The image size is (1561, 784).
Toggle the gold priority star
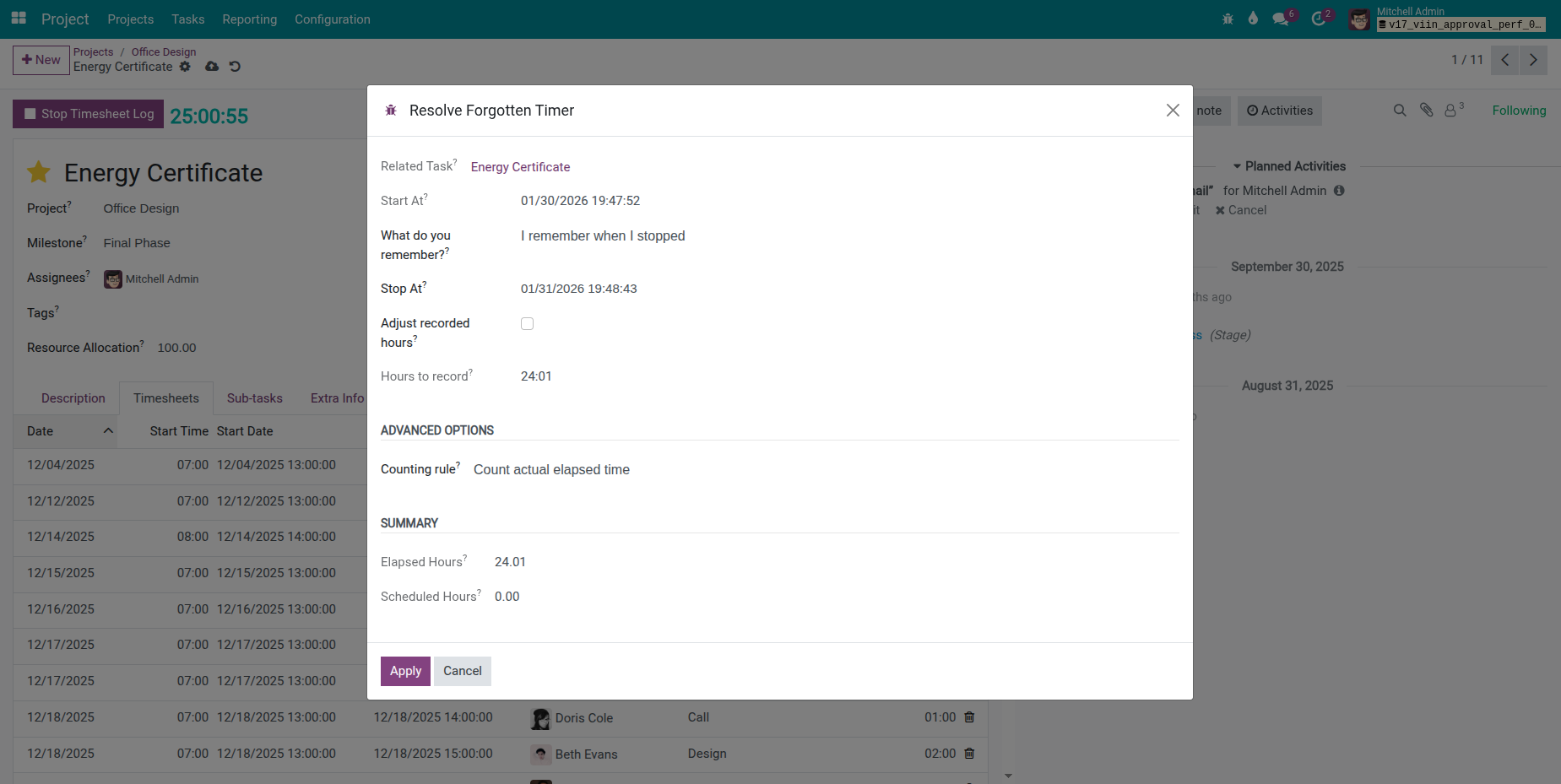coord(39,173)
